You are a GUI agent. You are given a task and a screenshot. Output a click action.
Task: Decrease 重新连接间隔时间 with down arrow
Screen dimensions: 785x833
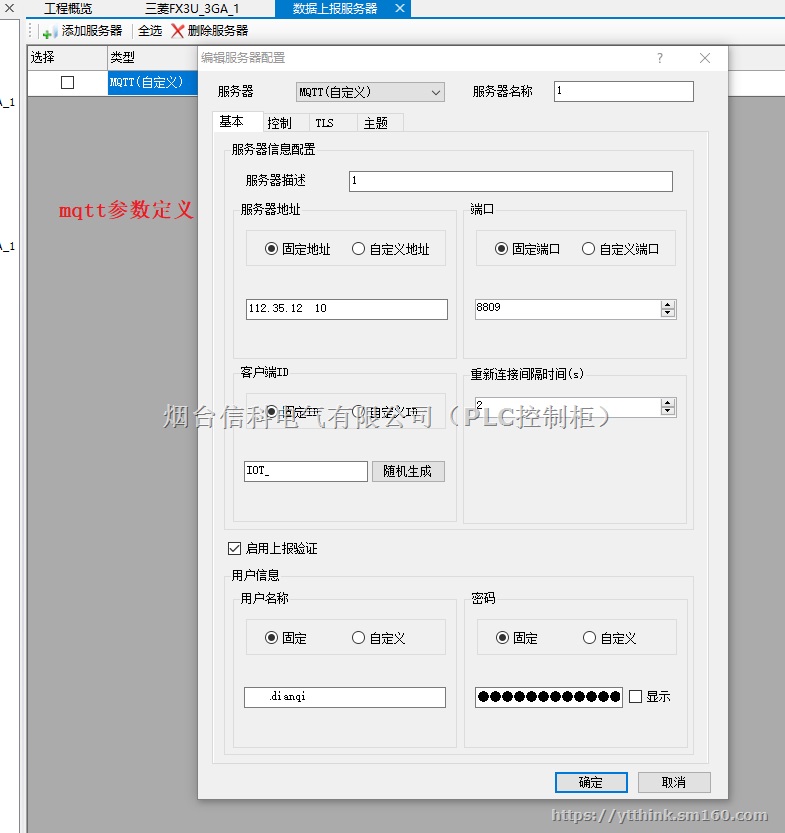click(668, 411)
